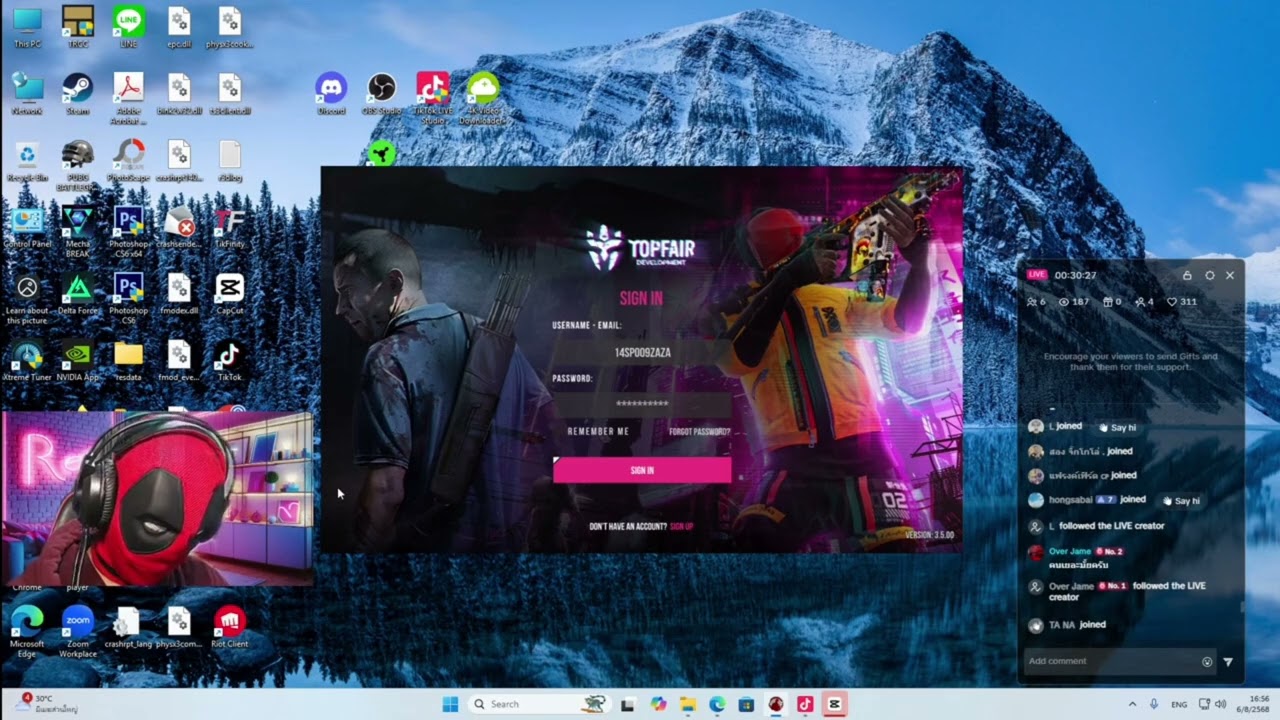
Task: Open the resdata folder on desktop
Action: (128, 361)
